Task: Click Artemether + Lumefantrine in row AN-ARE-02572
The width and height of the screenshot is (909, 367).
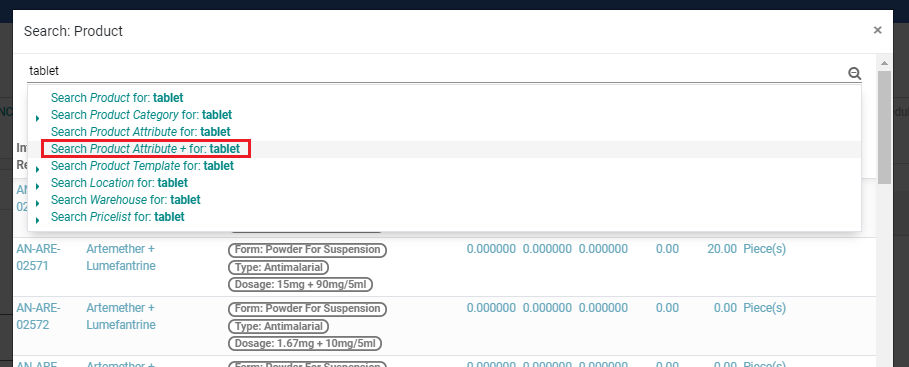Action: coord(121,316)
